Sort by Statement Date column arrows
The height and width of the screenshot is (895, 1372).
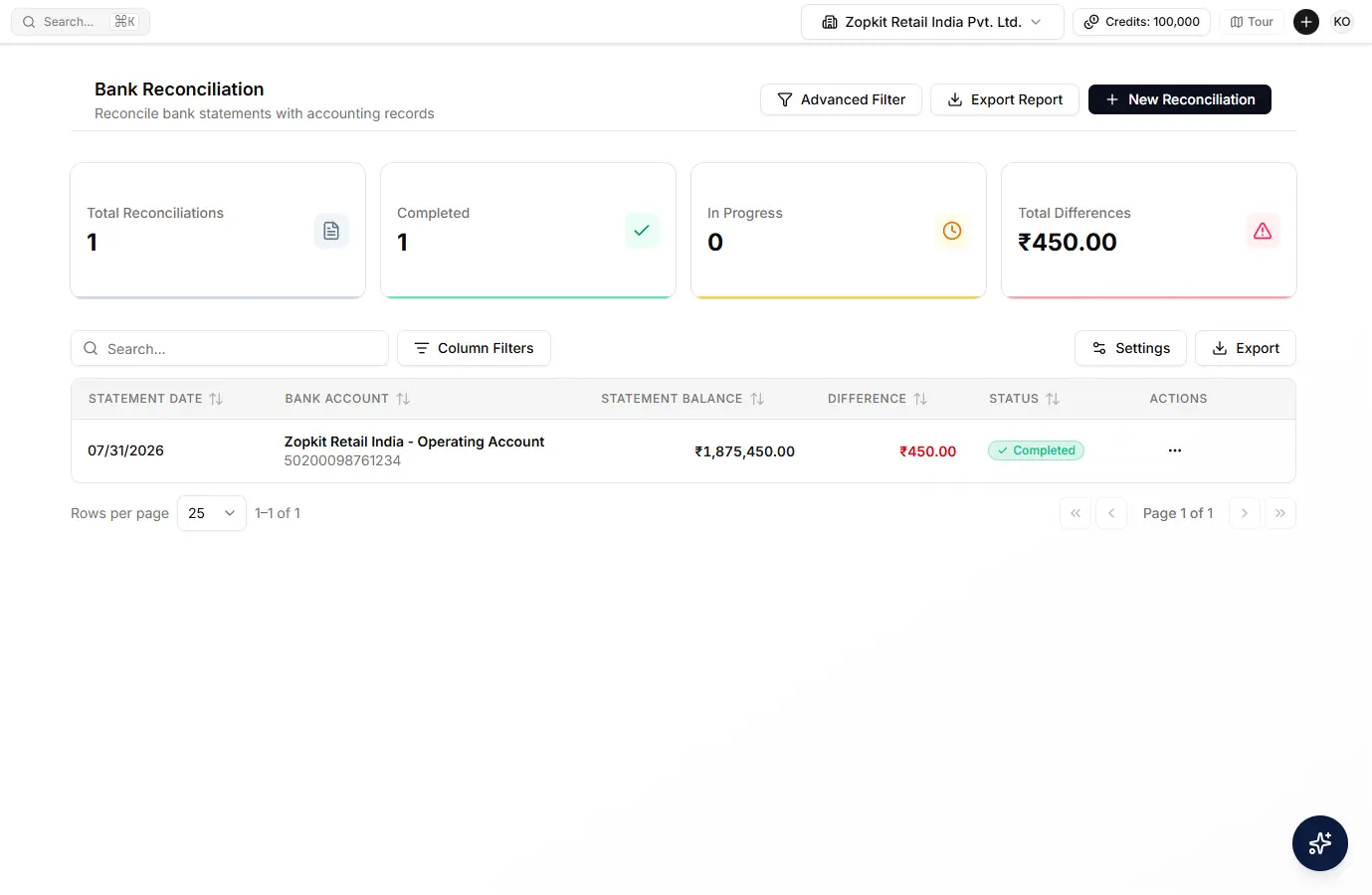216,399
